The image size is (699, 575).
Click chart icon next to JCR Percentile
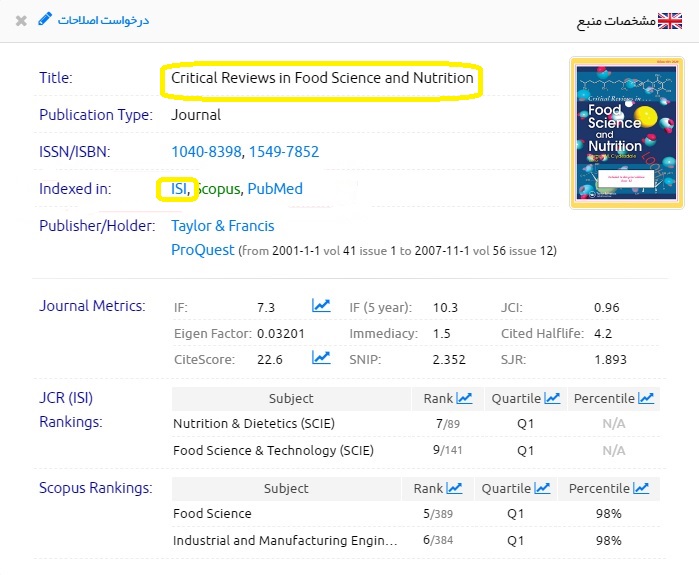click(647, 398)
